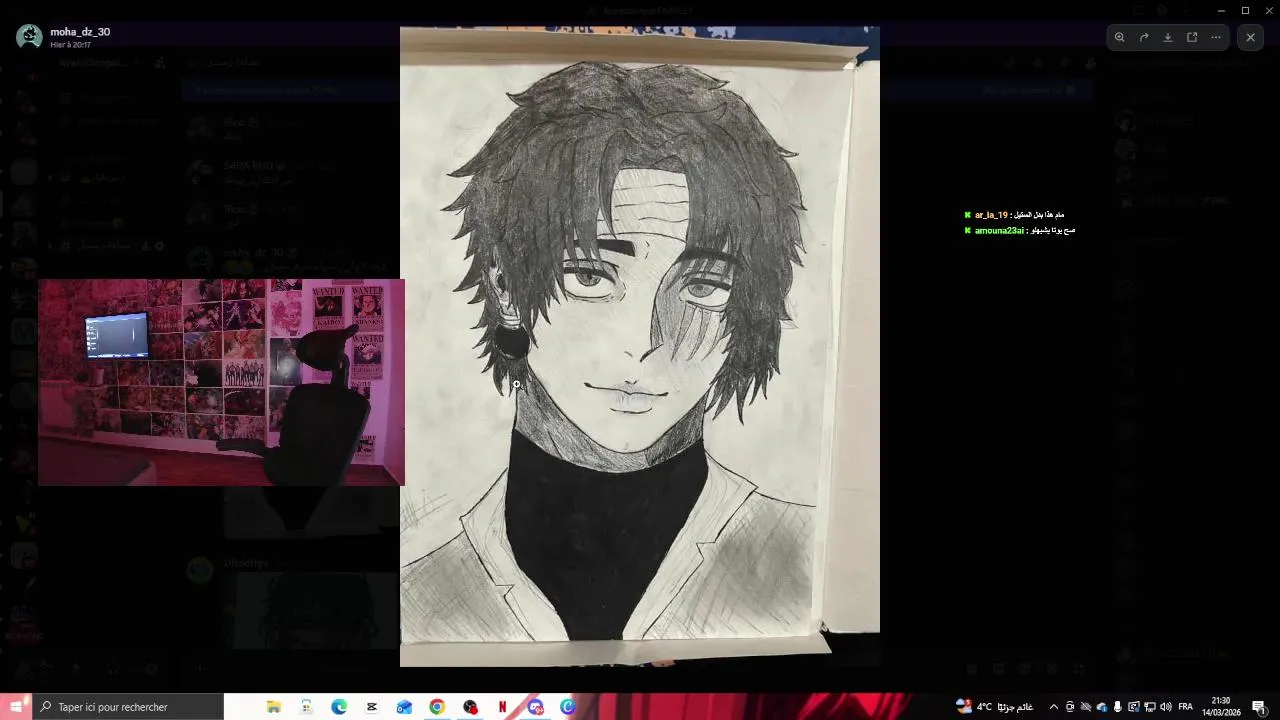Switch to Google Chrome in the taskbar
This screenshot has height=720, width=1280.
pos(437,707)
